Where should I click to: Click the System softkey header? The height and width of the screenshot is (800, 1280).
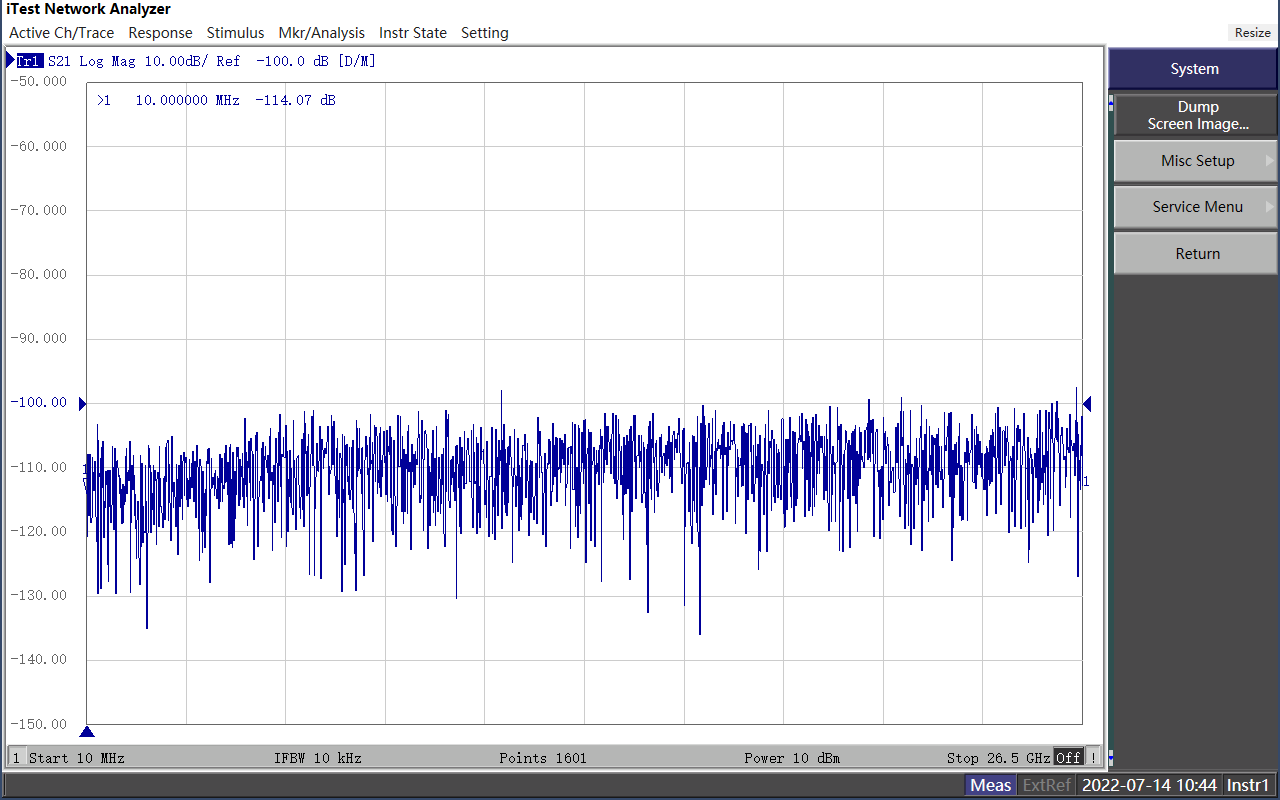(x=1194, y=69)
